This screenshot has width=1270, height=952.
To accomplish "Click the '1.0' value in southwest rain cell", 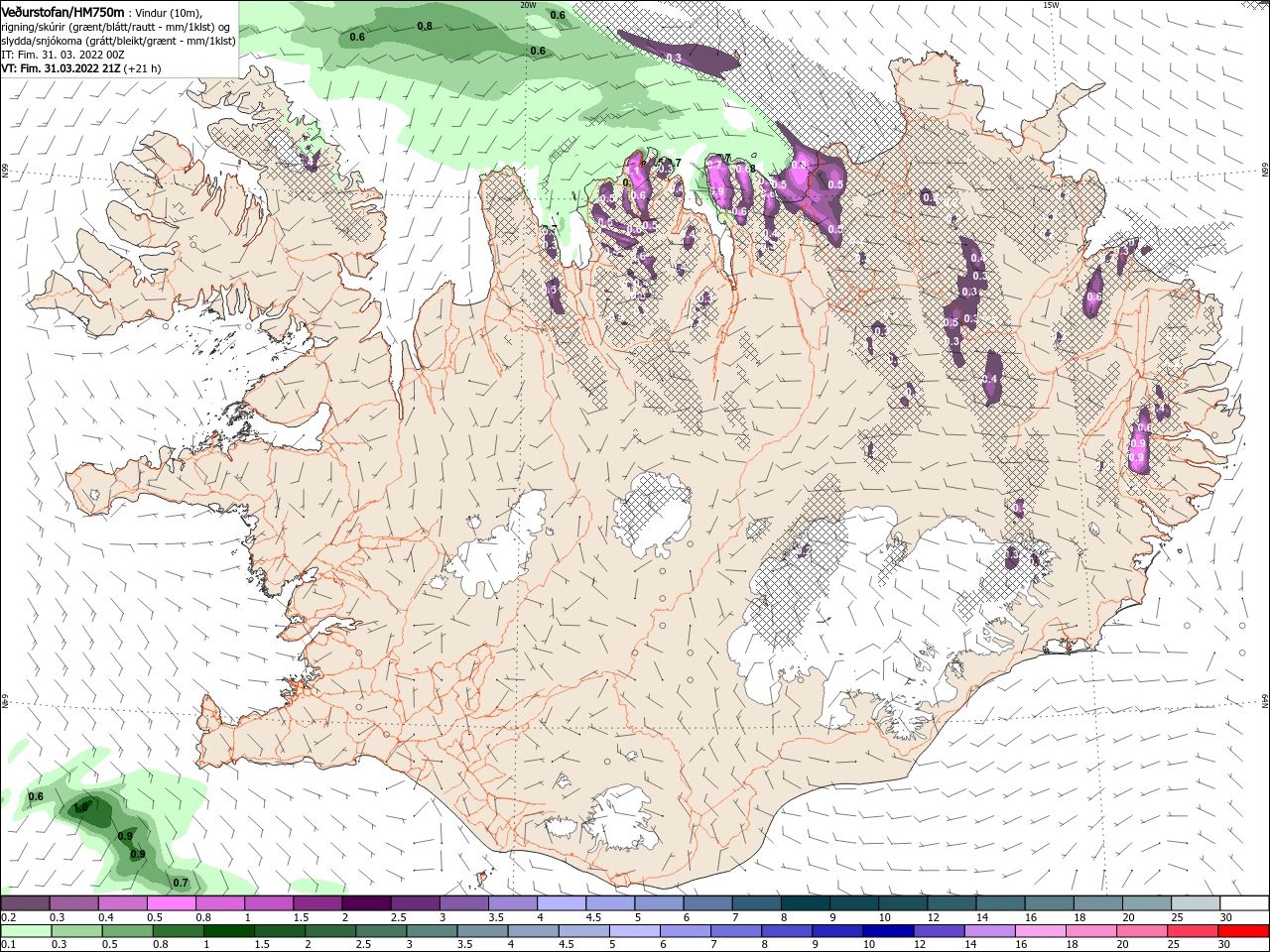I will coord(81,808).
